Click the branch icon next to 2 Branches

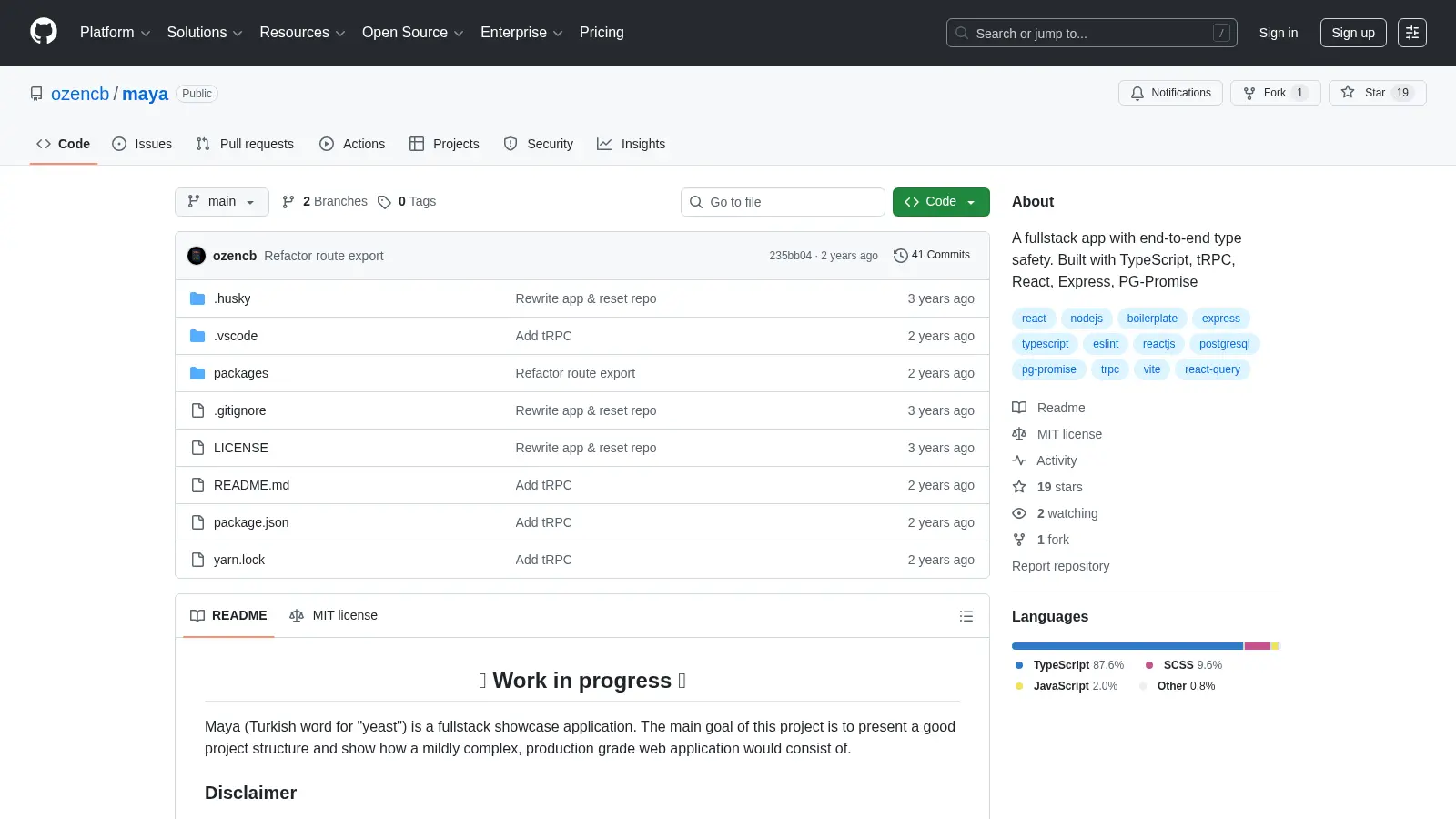tap(288, 202)
